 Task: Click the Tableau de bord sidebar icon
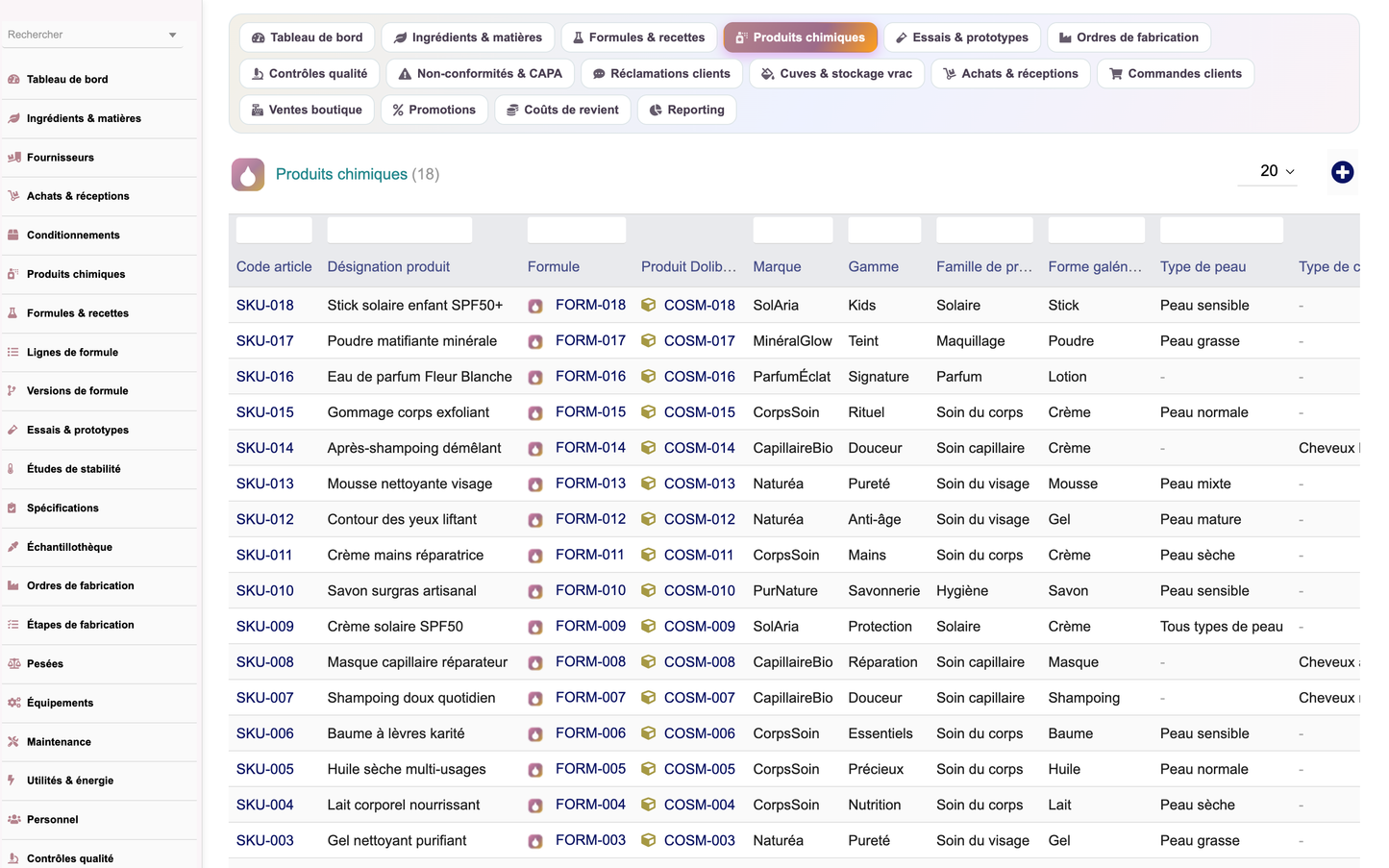(13, 80)
